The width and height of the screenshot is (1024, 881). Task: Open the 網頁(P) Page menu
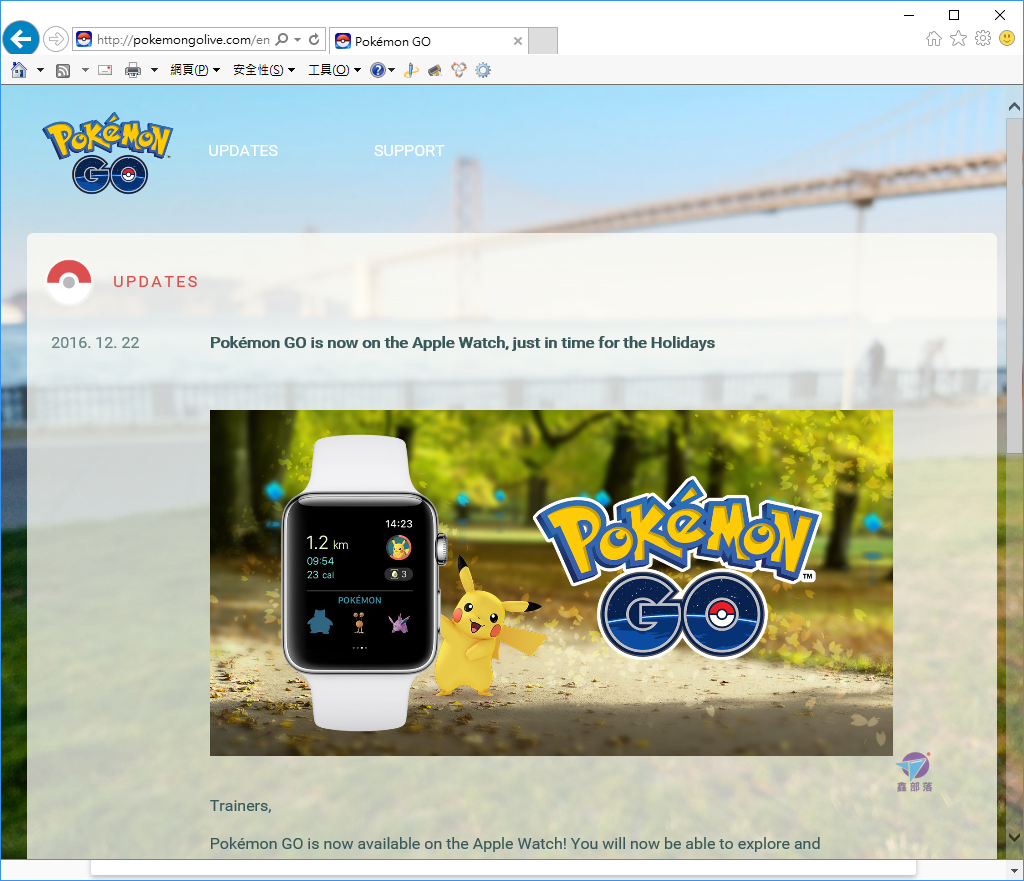[x=195, y=70]
